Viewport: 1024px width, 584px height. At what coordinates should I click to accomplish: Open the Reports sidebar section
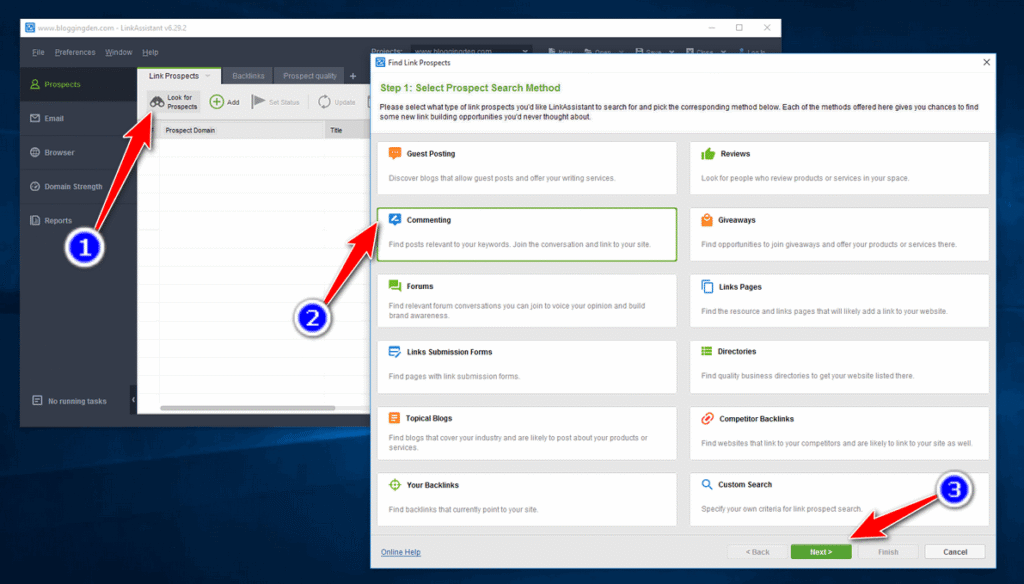(59, 220)
